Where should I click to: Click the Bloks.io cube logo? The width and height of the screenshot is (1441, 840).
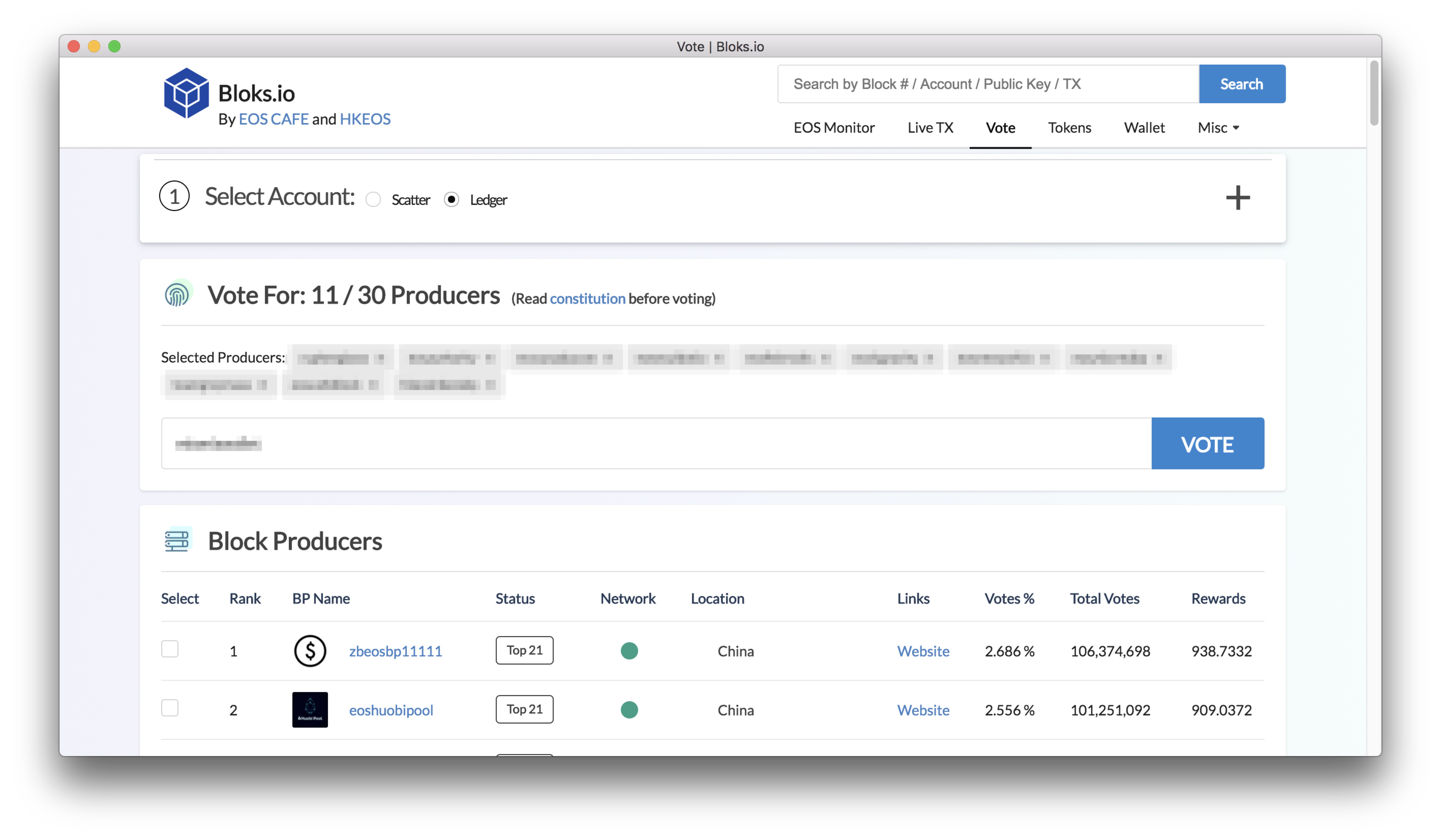point(186,93)
